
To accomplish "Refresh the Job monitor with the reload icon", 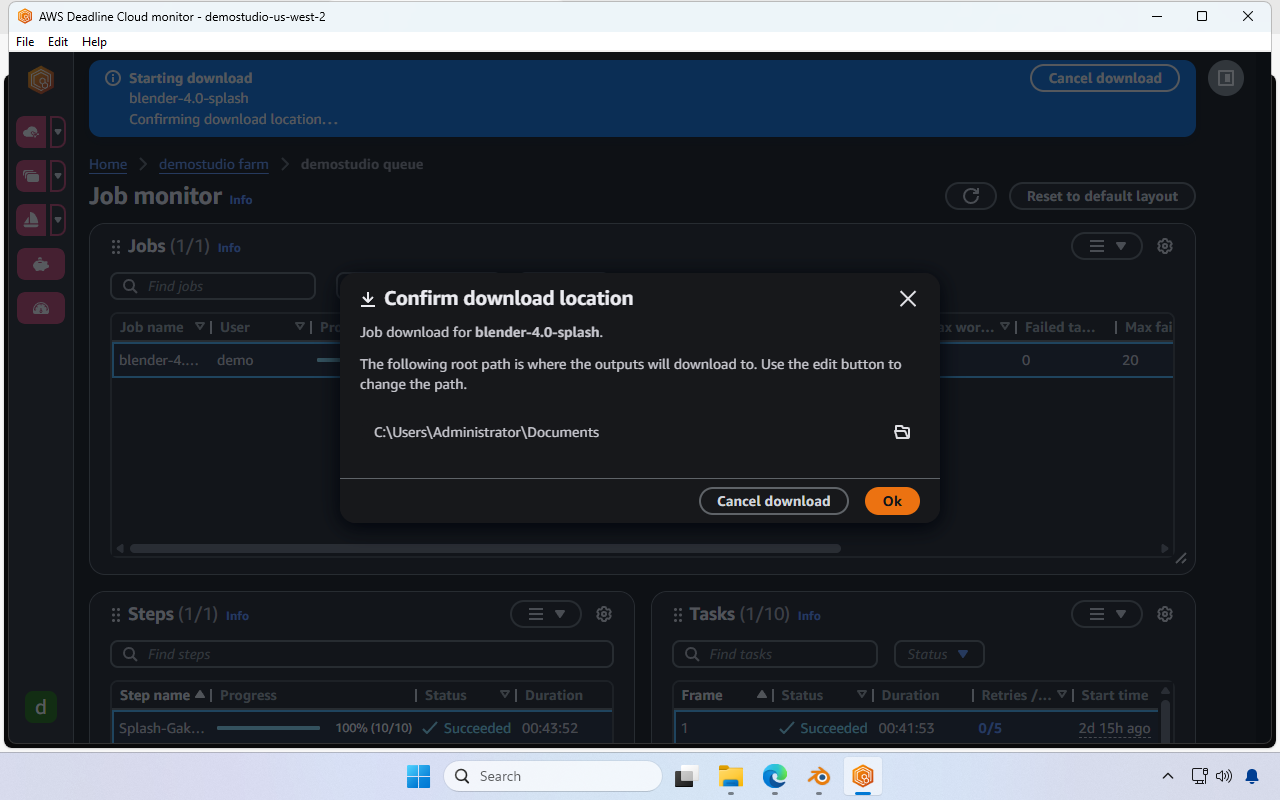I will click(x=970, y=196).
